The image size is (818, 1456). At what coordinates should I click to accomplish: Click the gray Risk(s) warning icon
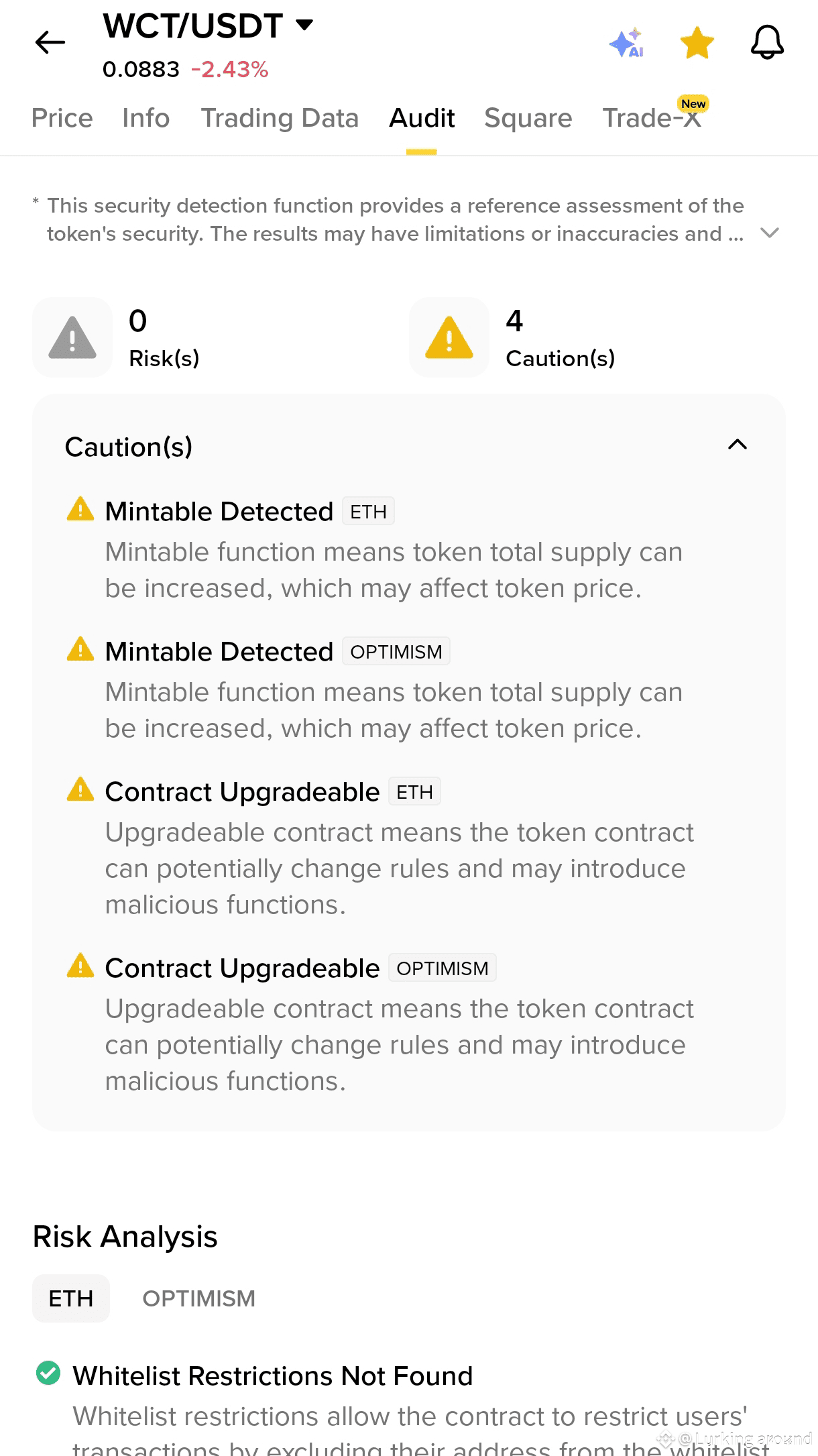(x=72, y=337)
